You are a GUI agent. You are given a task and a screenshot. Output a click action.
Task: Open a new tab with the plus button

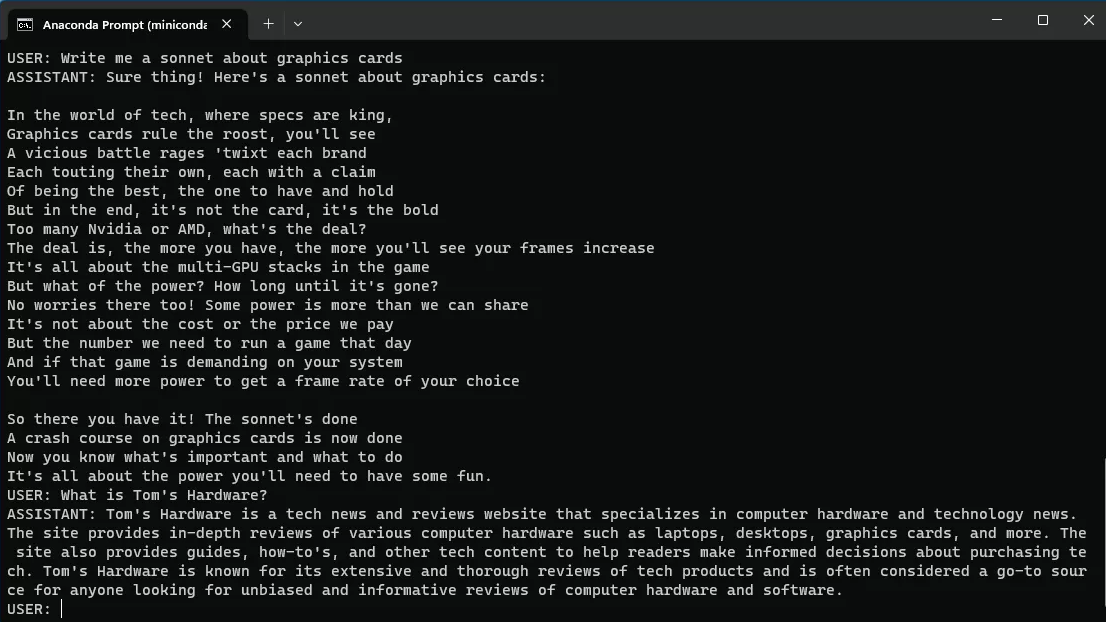268,23
